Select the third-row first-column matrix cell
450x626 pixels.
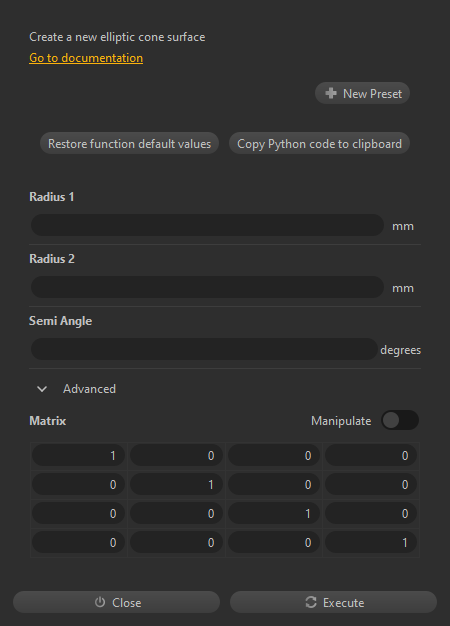tap(78, 513)
